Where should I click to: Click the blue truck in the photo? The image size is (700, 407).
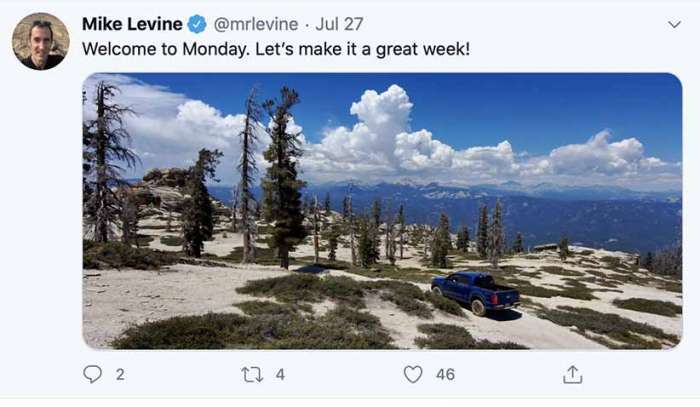(475, 293)
